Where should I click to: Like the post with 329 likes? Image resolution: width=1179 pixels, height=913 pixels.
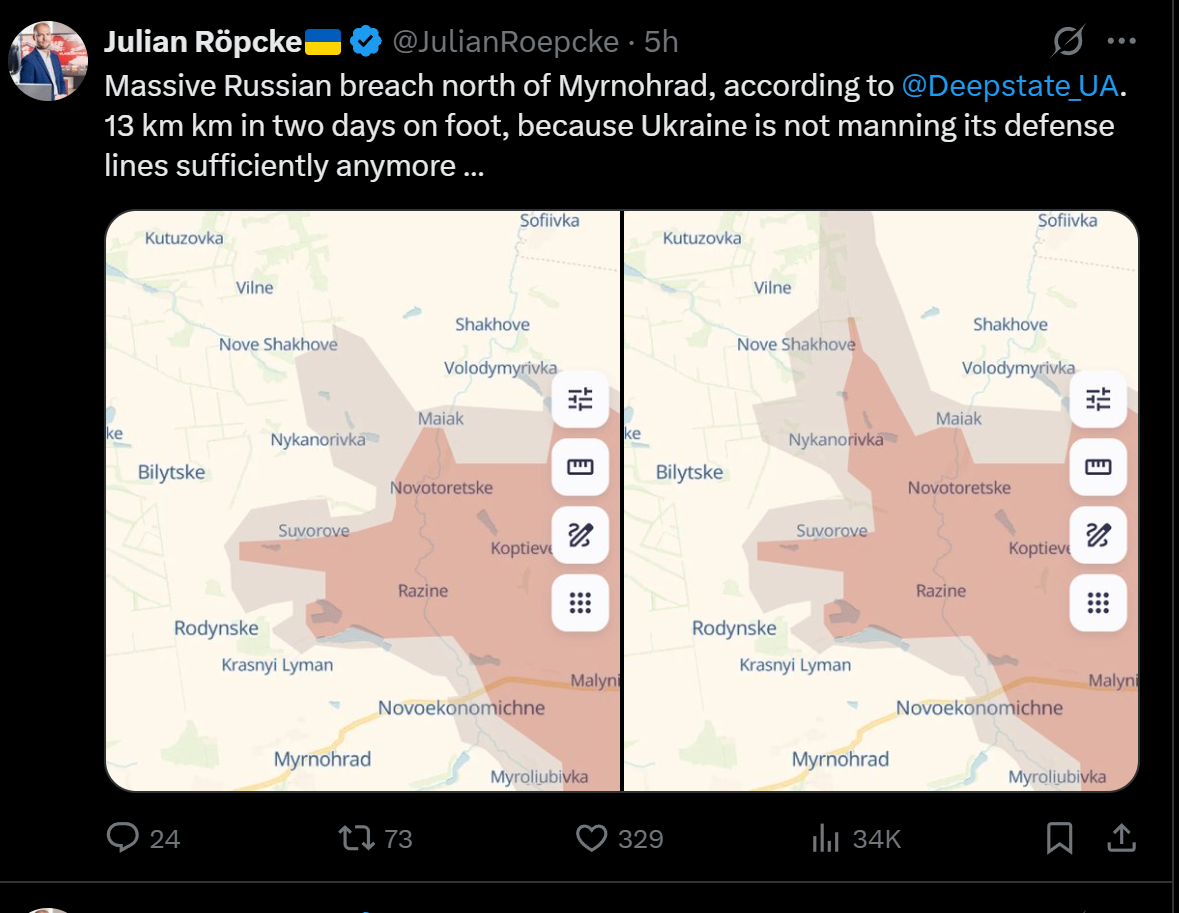click(620, 838)
